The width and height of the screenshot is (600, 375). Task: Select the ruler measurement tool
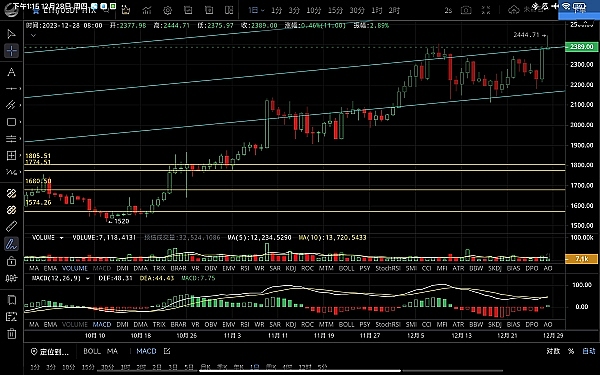(11, 227)
